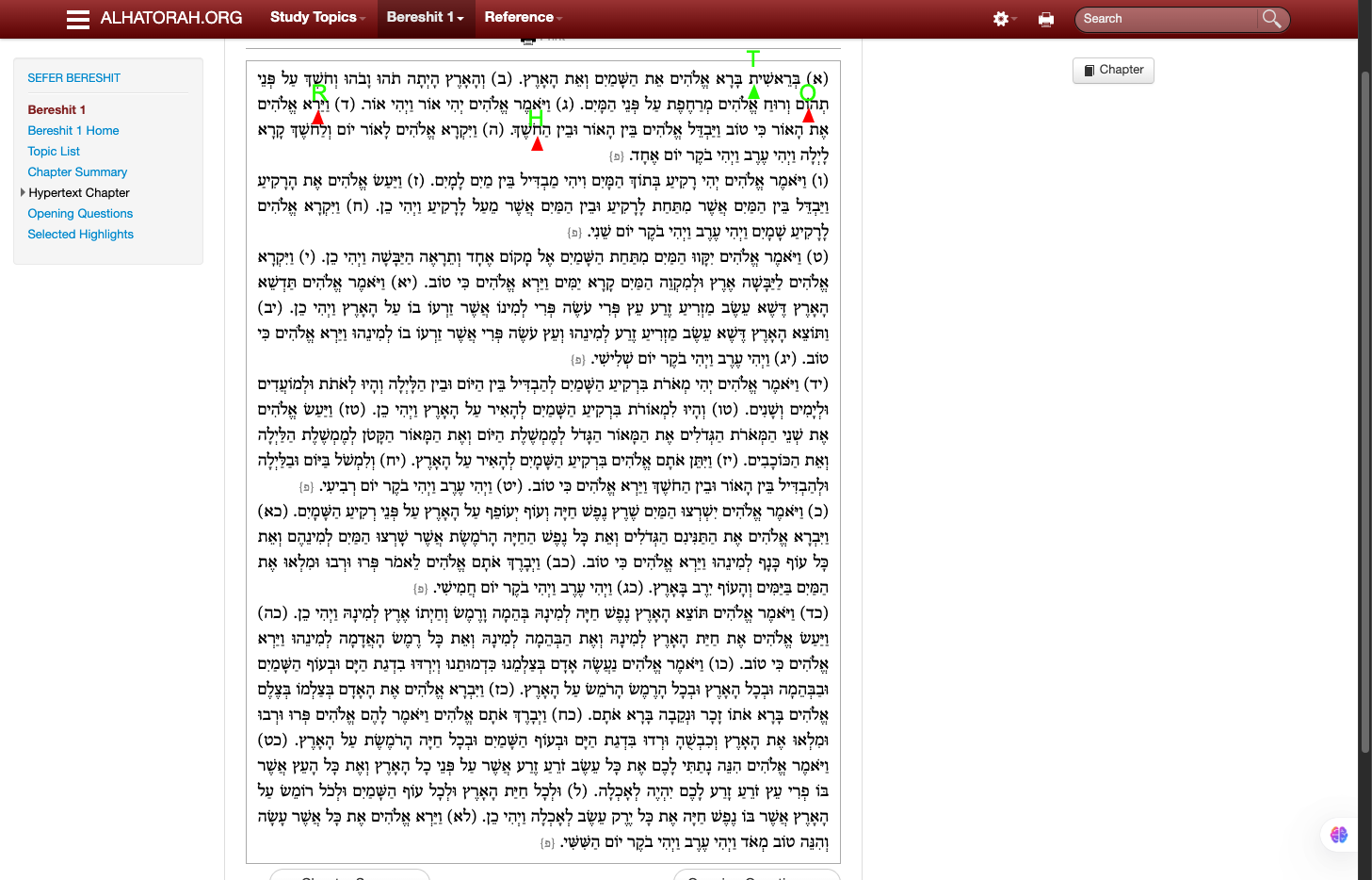Click the Chapter button
The height and width of the screenshot is (880, 1372).
pos(1113,70)
